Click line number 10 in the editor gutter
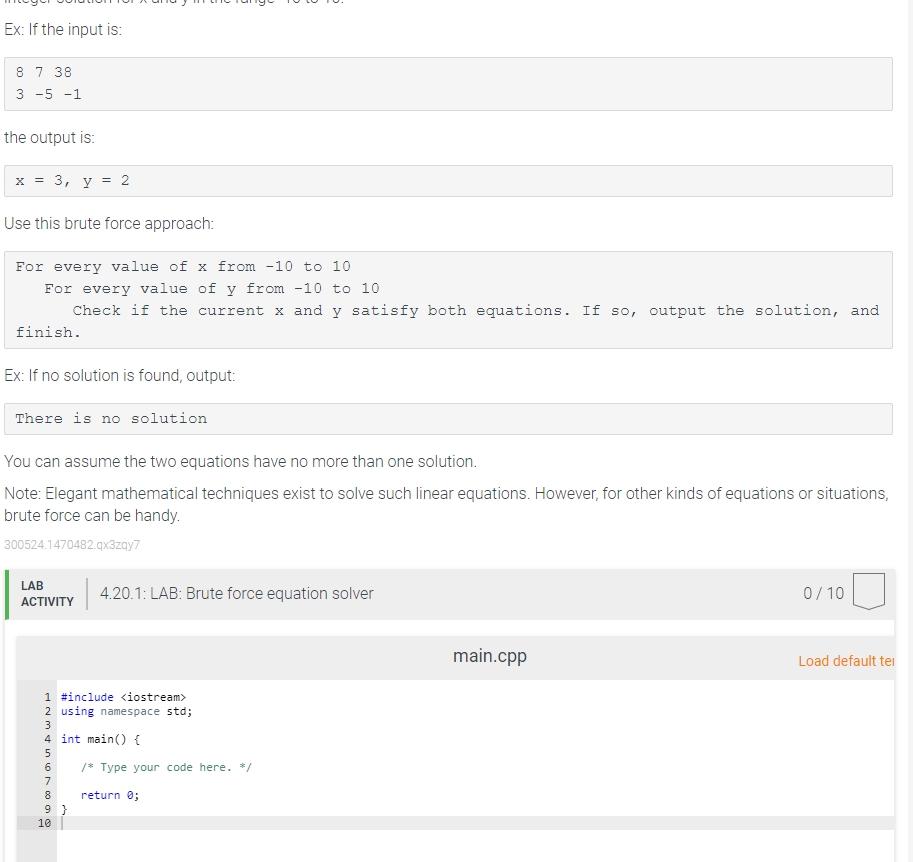Viewport: 913px width, 862px height. [x=43, y=823]
